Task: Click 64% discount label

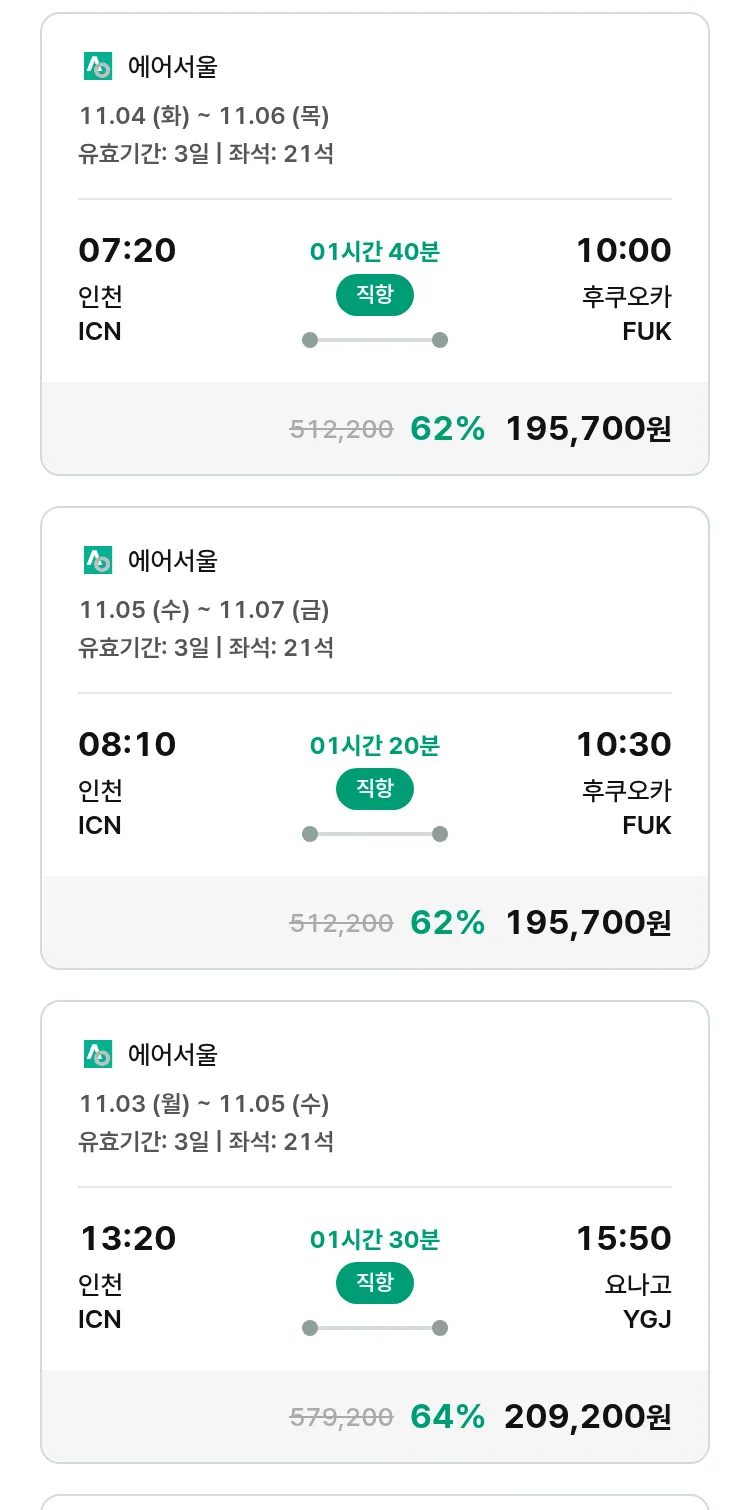Action: (x=447, y=1417)
